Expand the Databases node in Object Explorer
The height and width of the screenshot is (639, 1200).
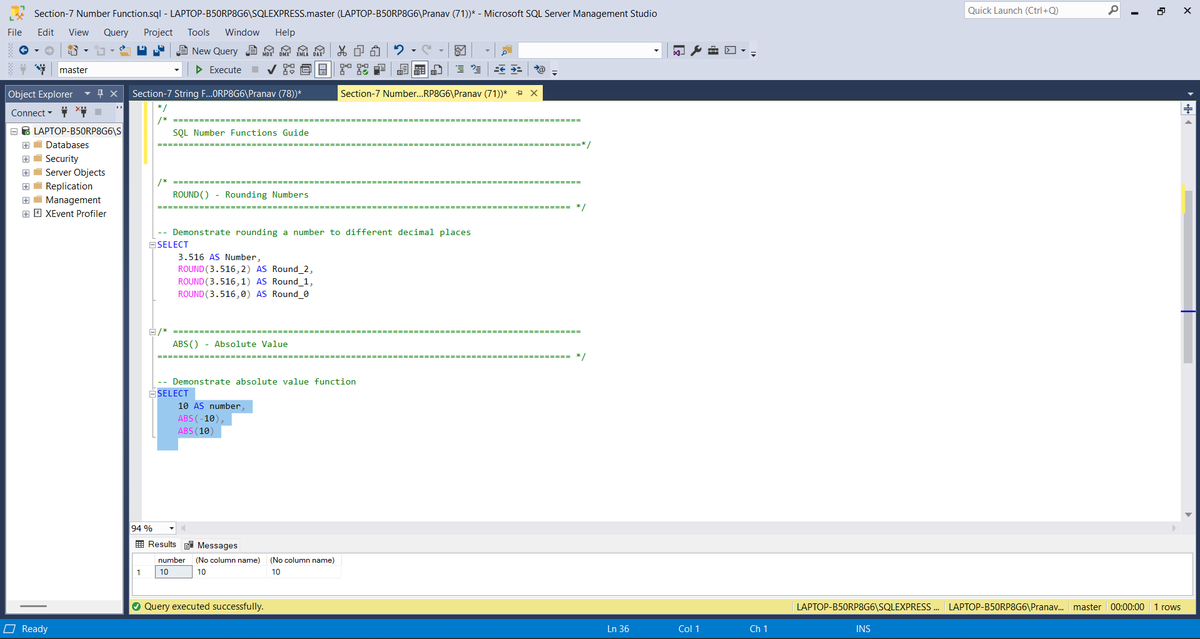(23, 144)
